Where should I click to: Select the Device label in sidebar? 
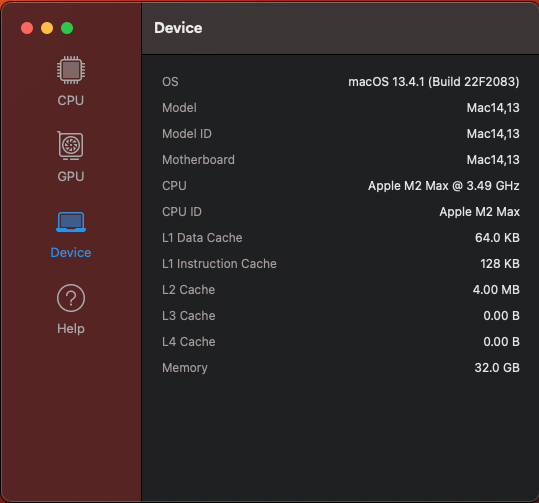click(x=71, y=252)
